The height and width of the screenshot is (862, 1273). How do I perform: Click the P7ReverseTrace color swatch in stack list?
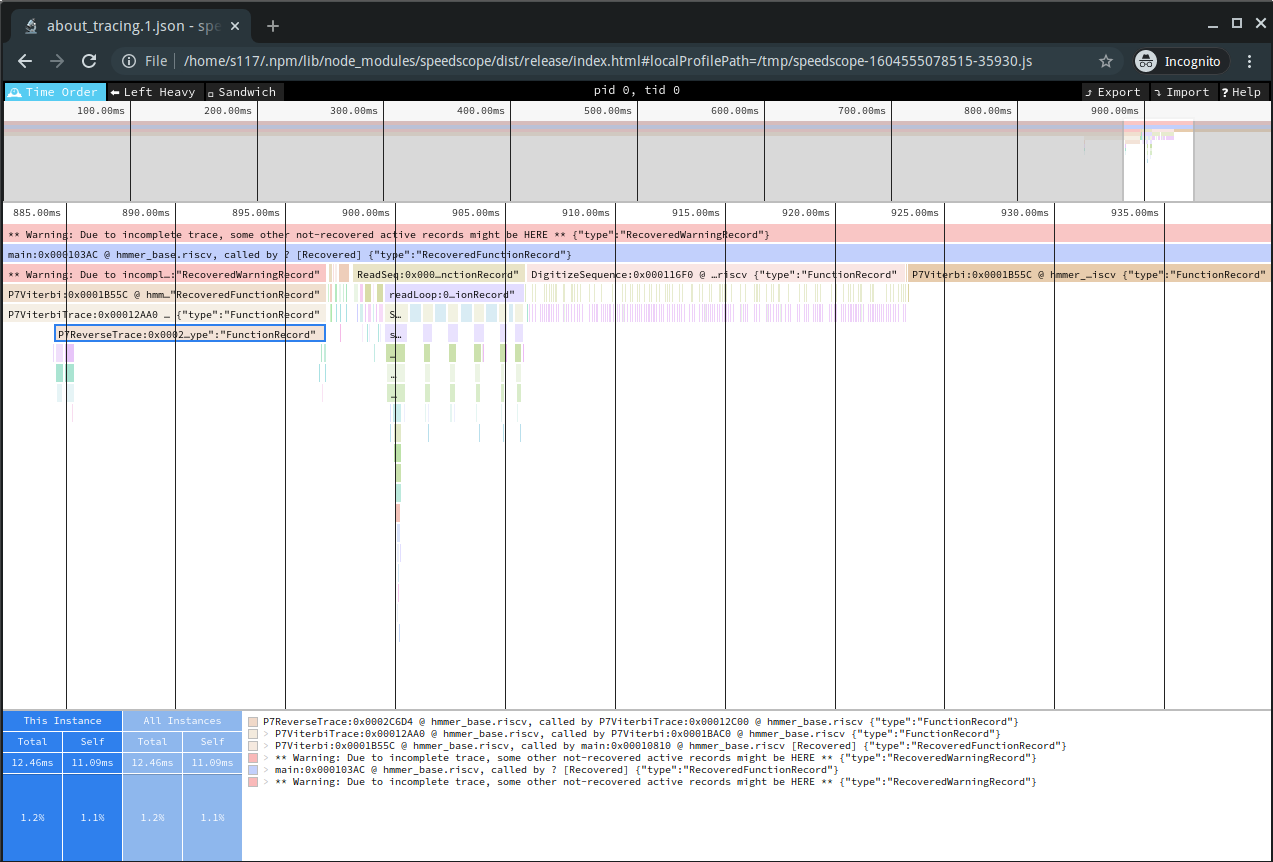(253, 722)
